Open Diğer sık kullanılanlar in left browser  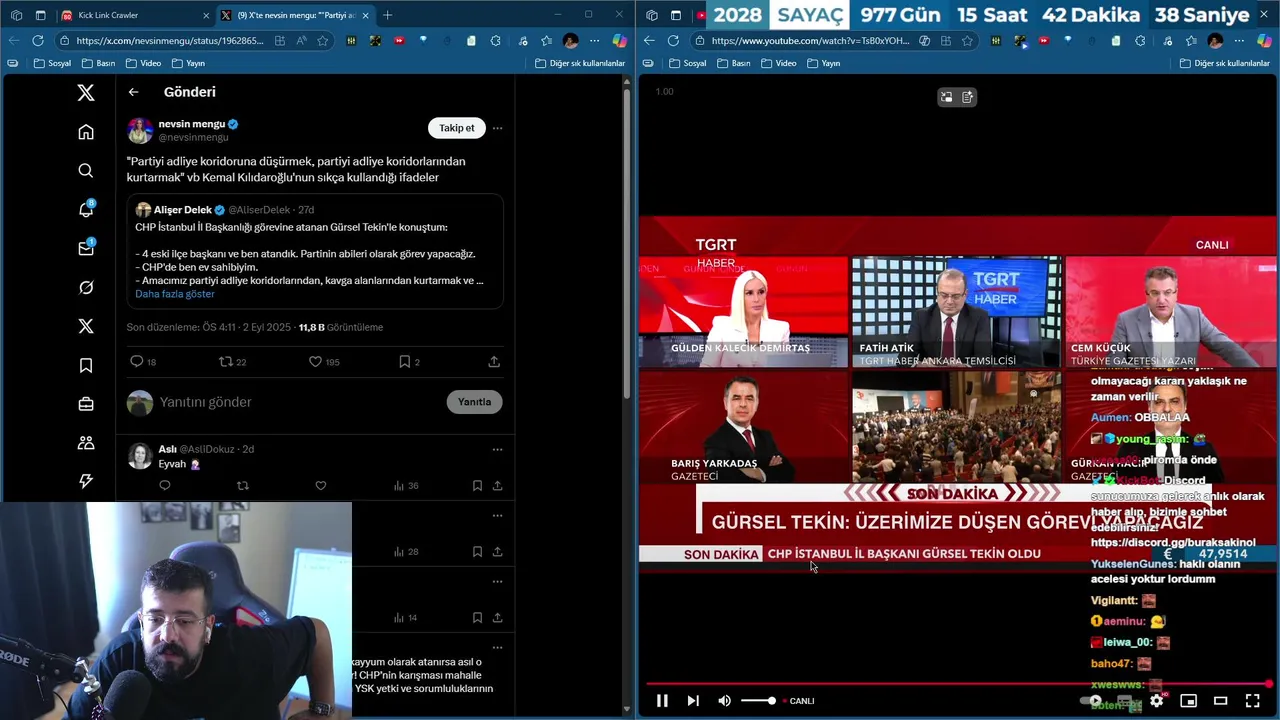580,63
